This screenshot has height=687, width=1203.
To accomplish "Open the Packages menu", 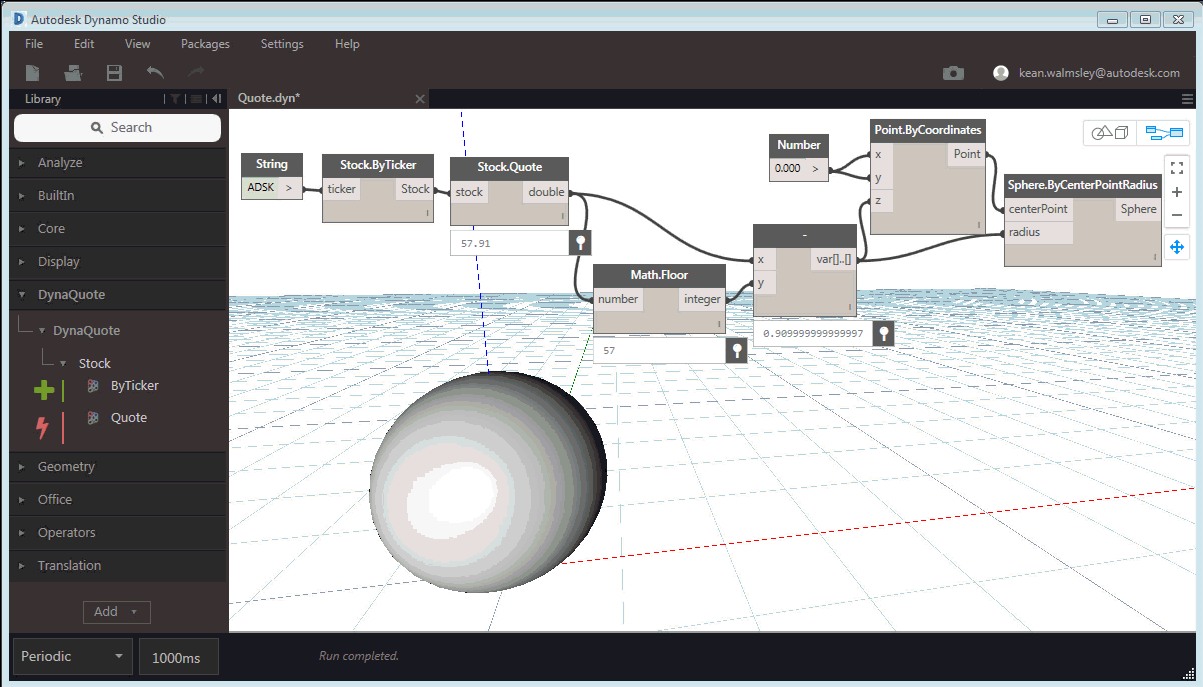I will (205, 44).
